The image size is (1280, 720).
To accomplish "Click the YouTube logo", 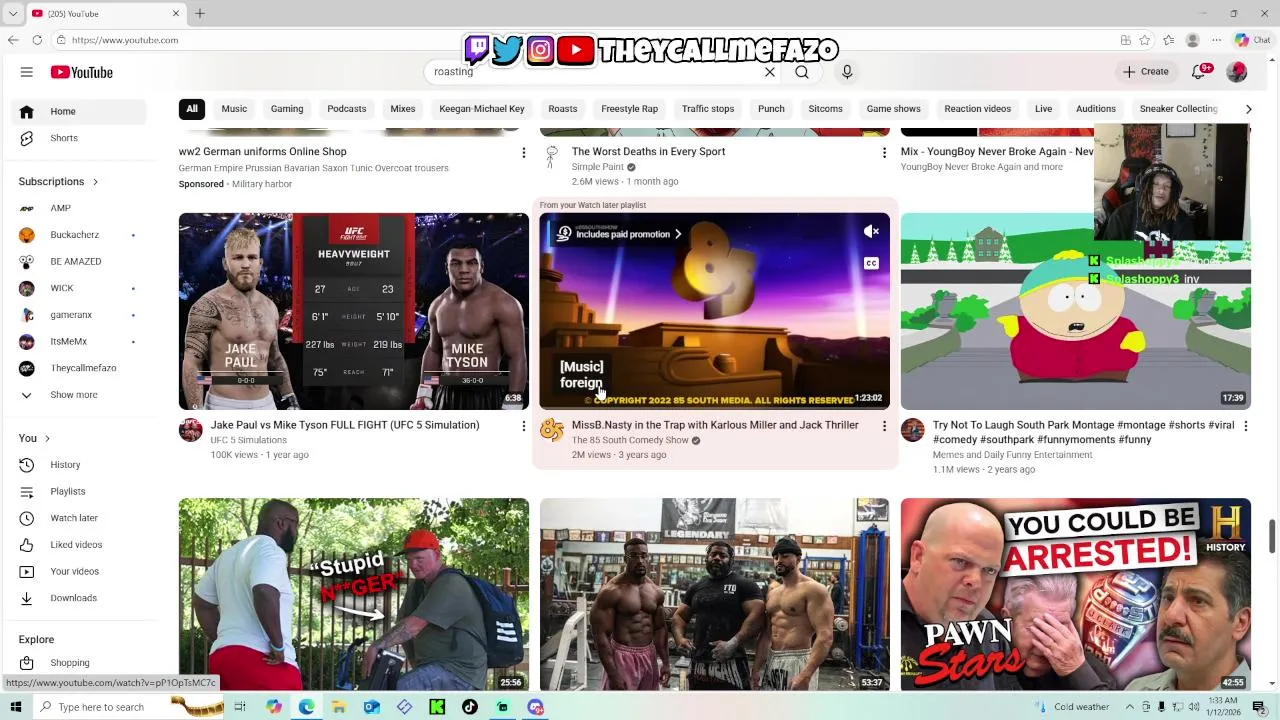I will pos(82,72).
